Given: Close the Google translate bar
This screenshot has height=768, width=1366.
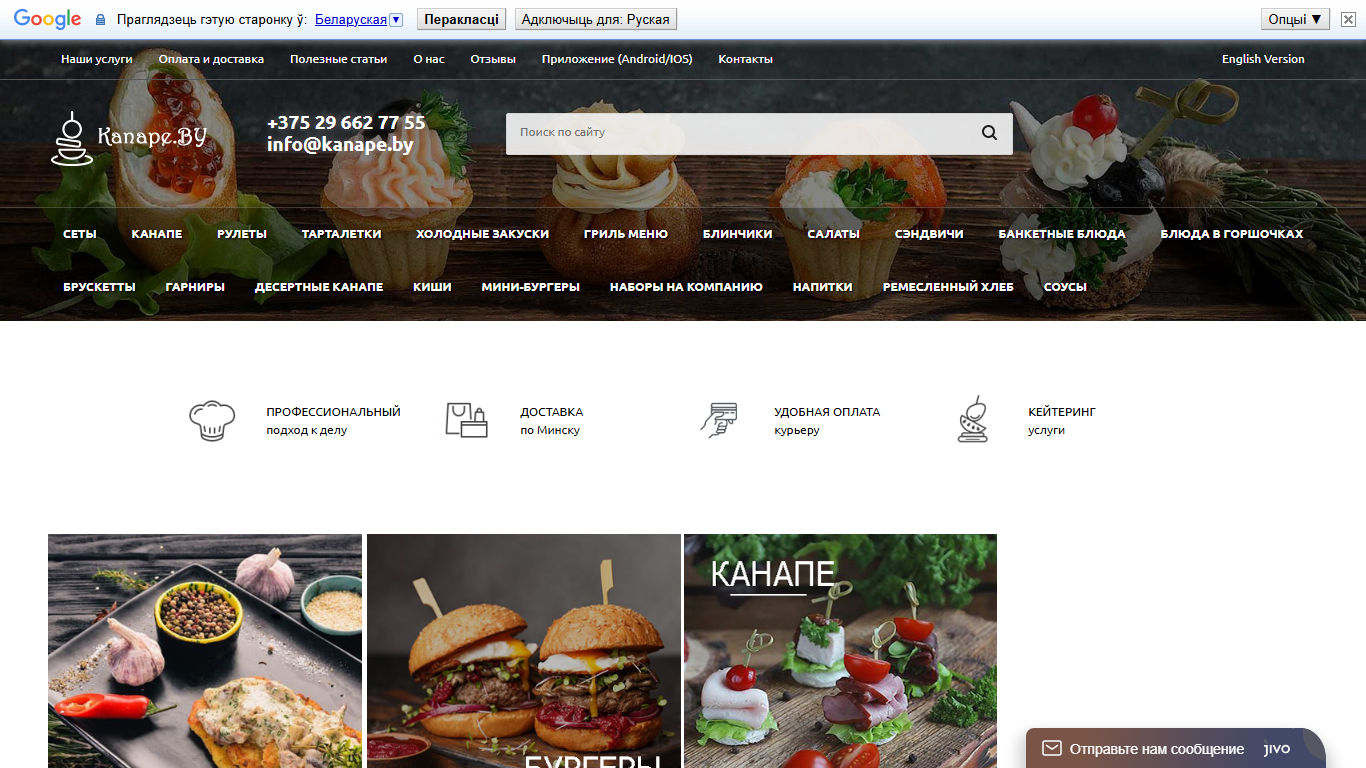Looking at the screenshot, I should coord(1347,19).
